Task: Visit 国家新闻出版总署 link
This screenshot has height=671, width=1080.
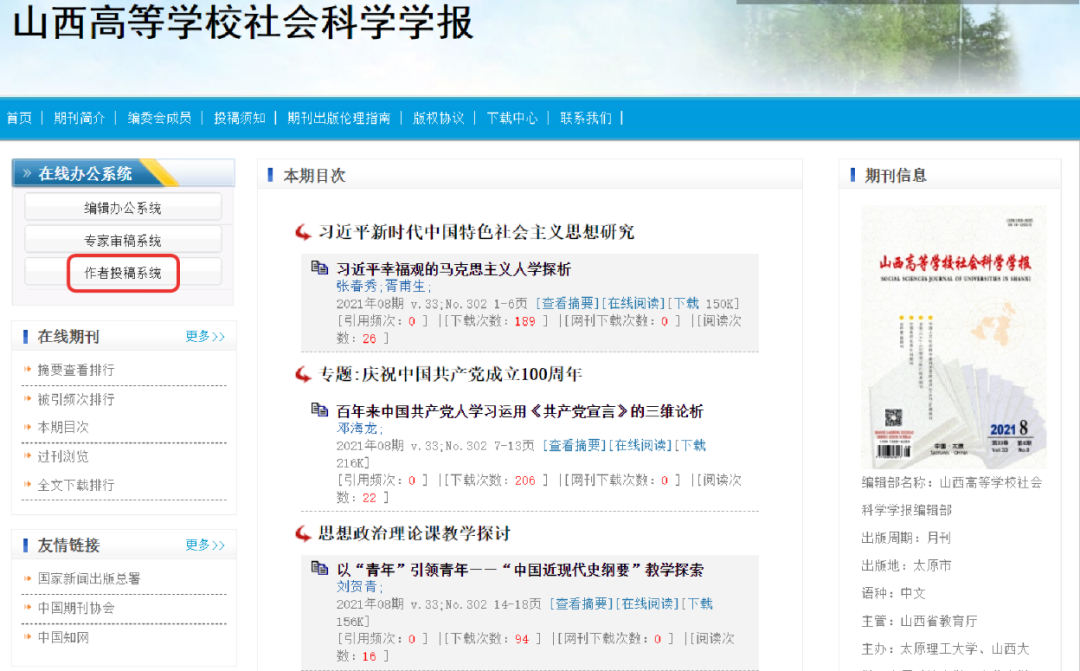Action: (89, 579)
